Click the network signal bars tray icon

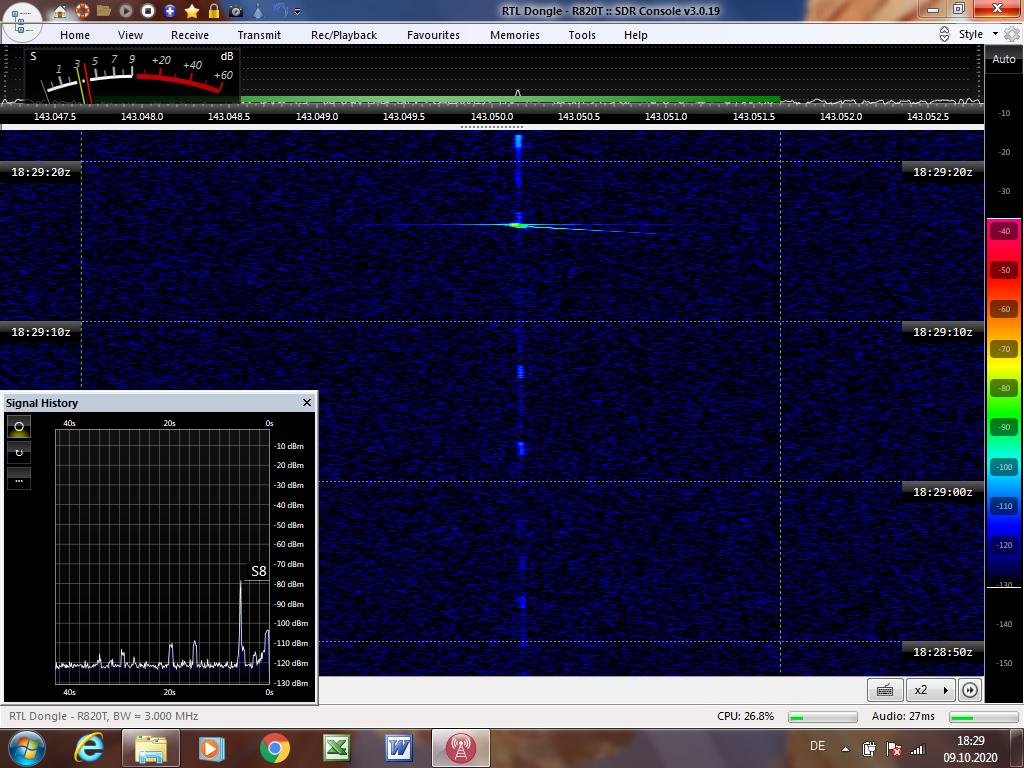[x=918, y=749]
